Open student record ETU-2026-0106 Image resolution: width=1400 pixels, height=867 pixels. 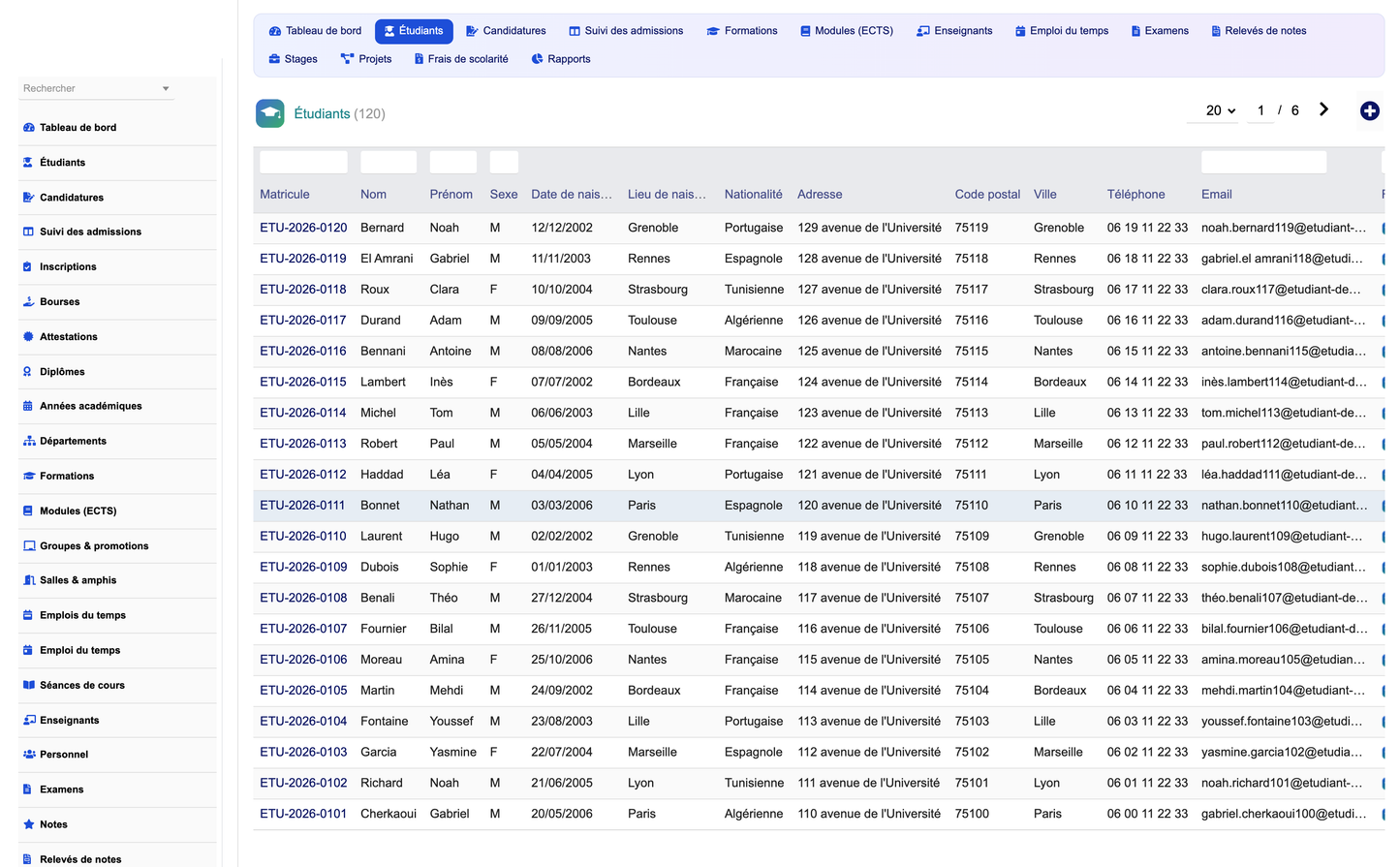coord(303,660)
